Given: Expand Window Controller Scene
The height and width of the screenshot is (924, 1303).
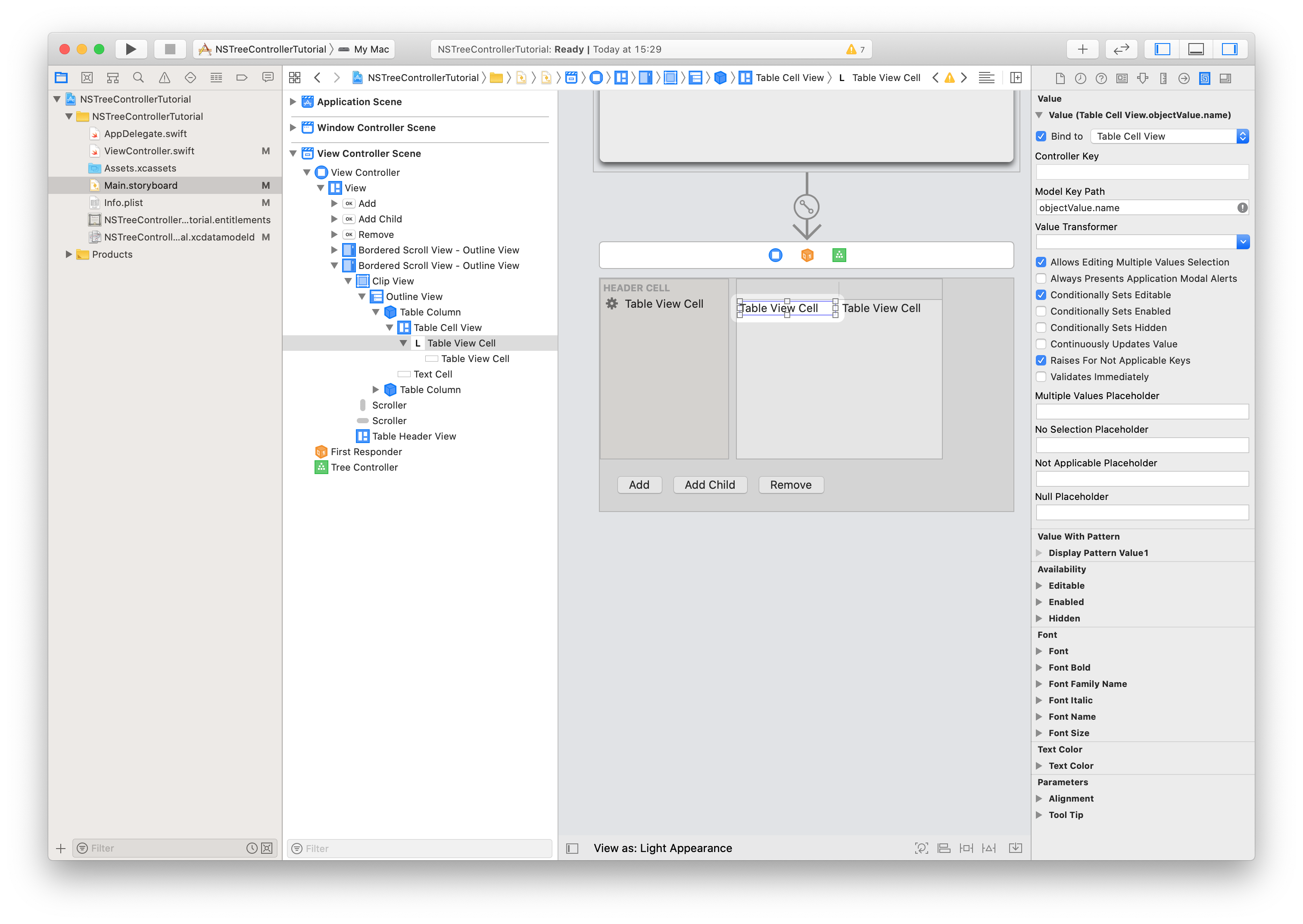Looking at the screenshot, I should click(x=293, y=128).
